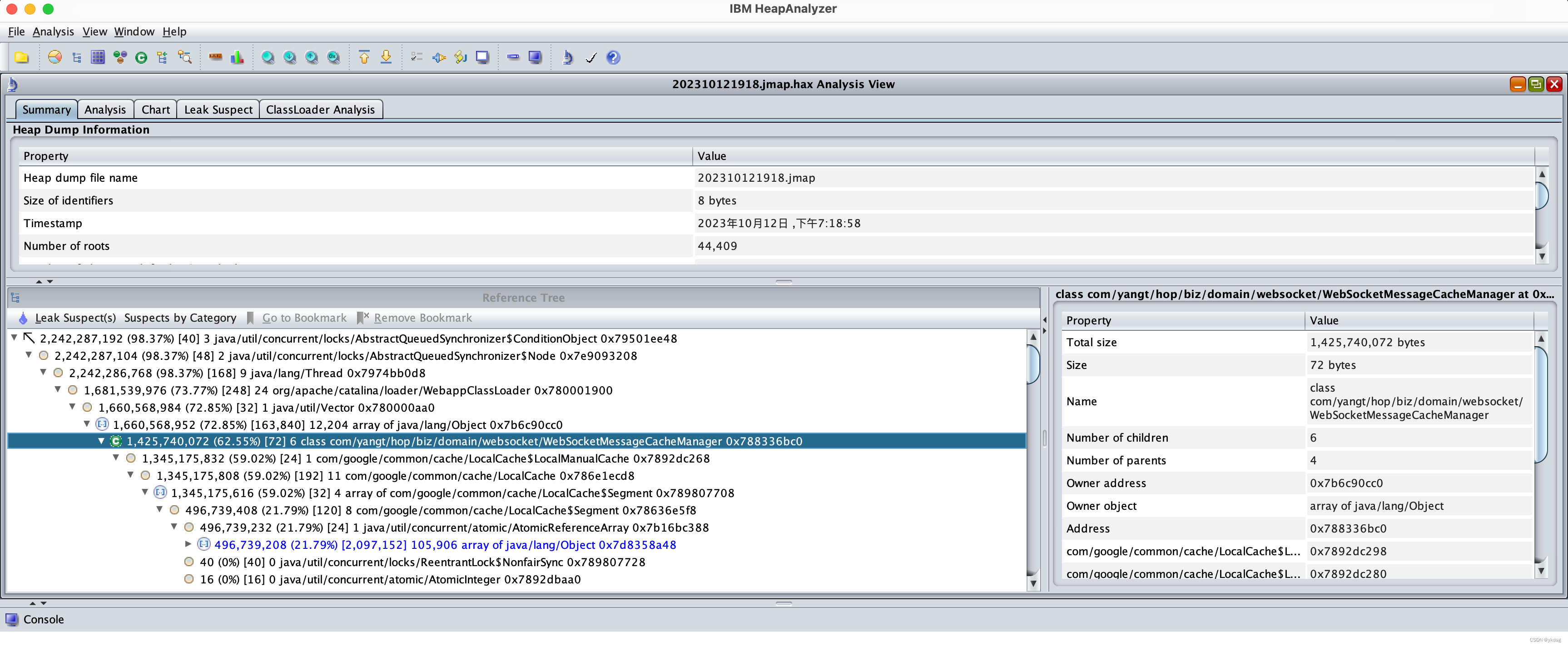
Task: Click the Console panel label
Action: pos(43,620)
